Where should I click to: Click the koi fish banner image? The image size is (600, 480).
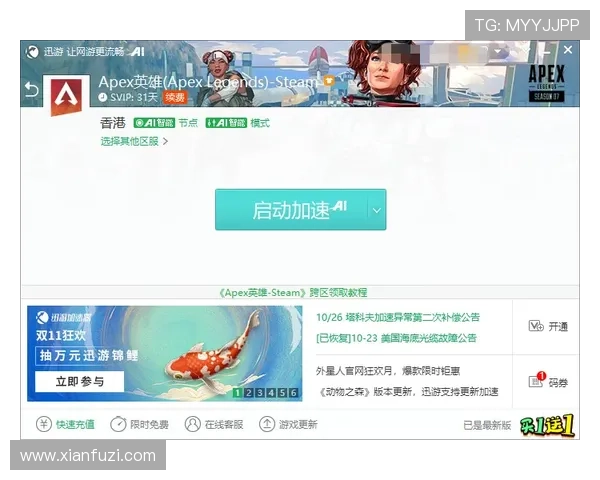pos(165,353)
